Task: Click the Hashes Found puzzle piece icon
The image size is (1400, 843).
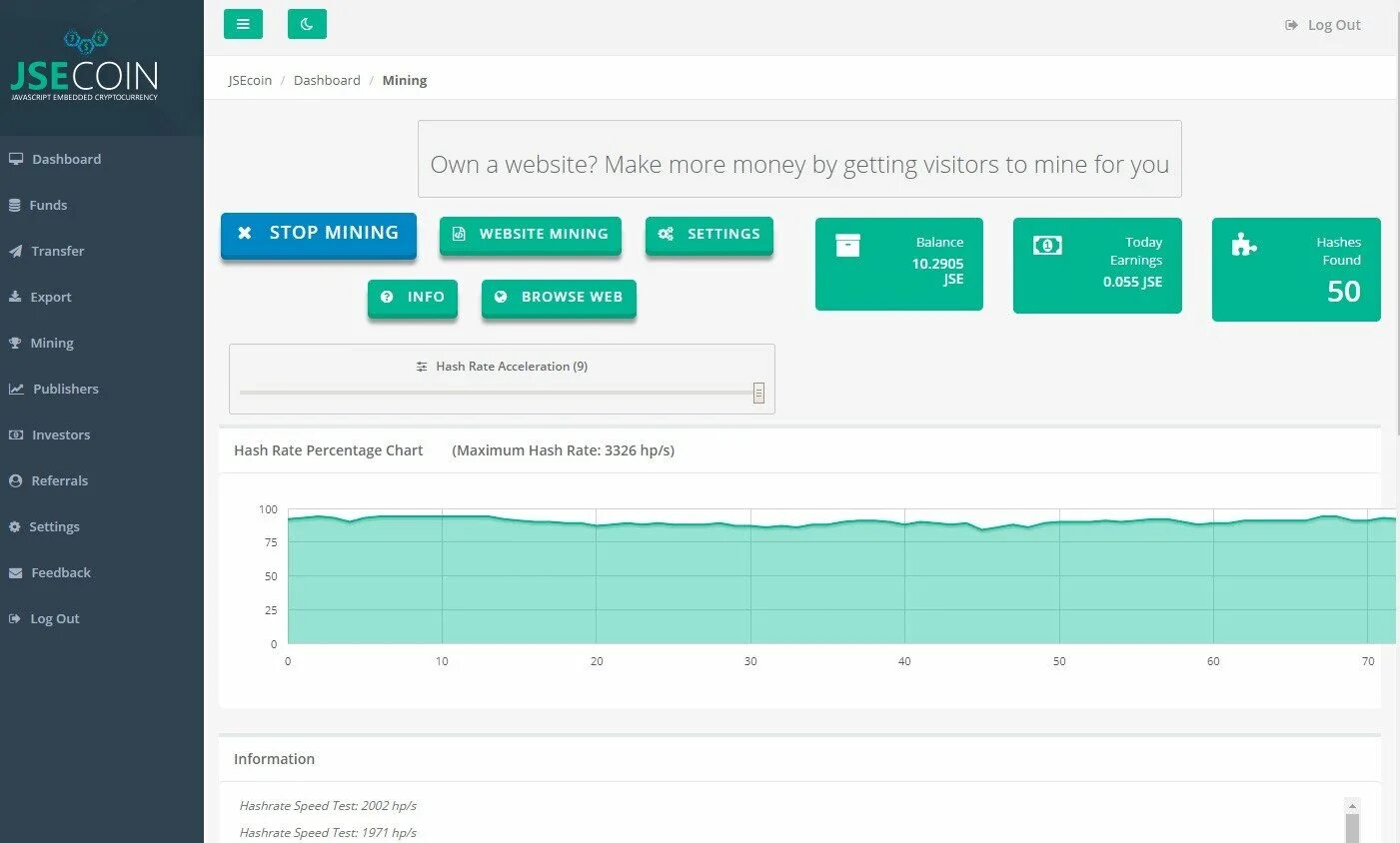Action: [1244, 245]
